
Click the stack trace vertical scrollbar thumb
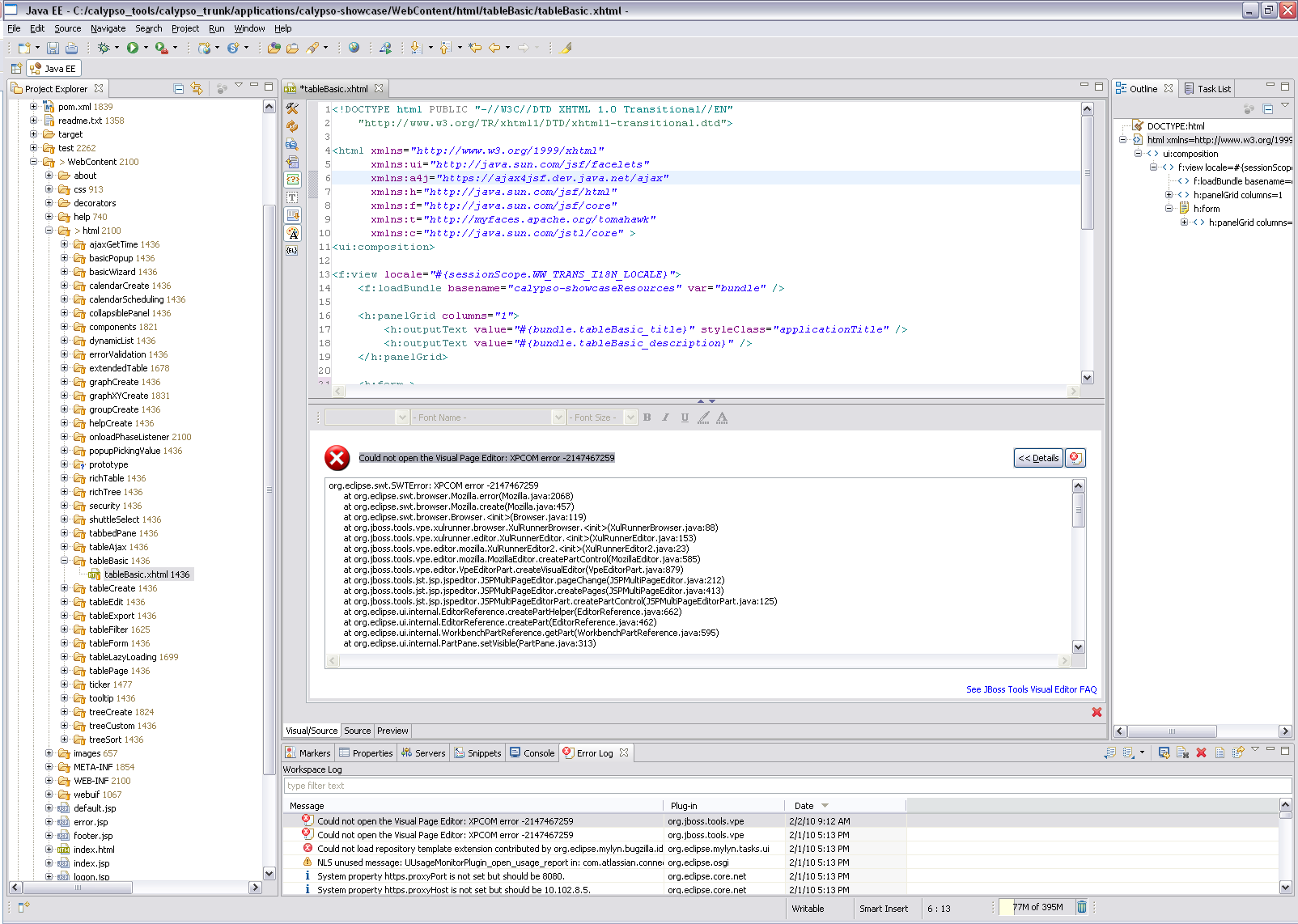pyautogui.click(x=1078, y=510)
